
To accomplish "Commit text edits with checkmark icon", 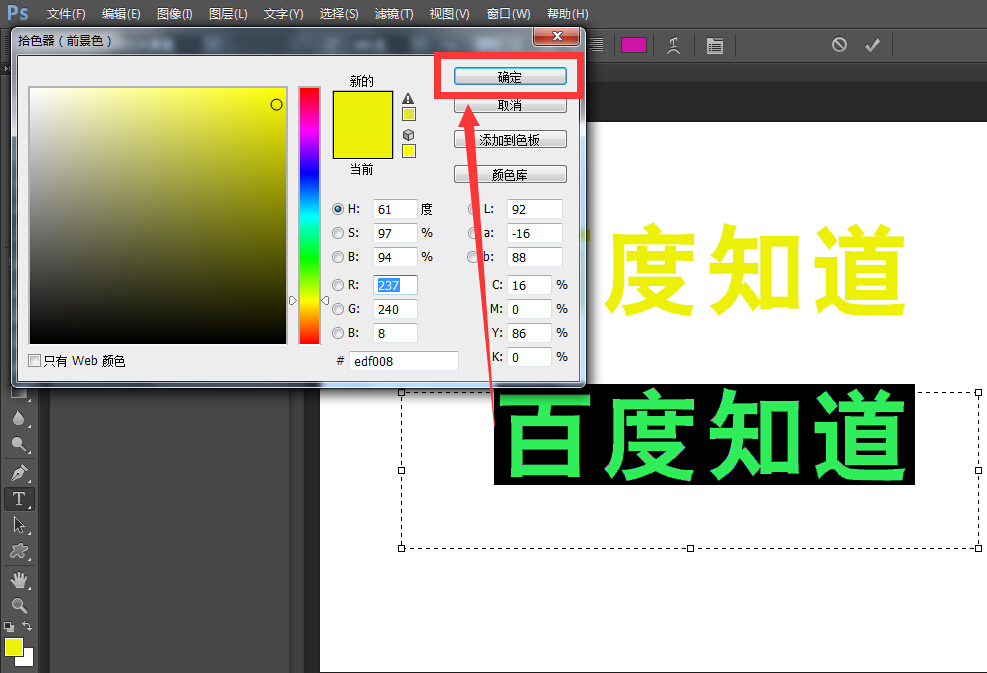I will click(872, 45).
